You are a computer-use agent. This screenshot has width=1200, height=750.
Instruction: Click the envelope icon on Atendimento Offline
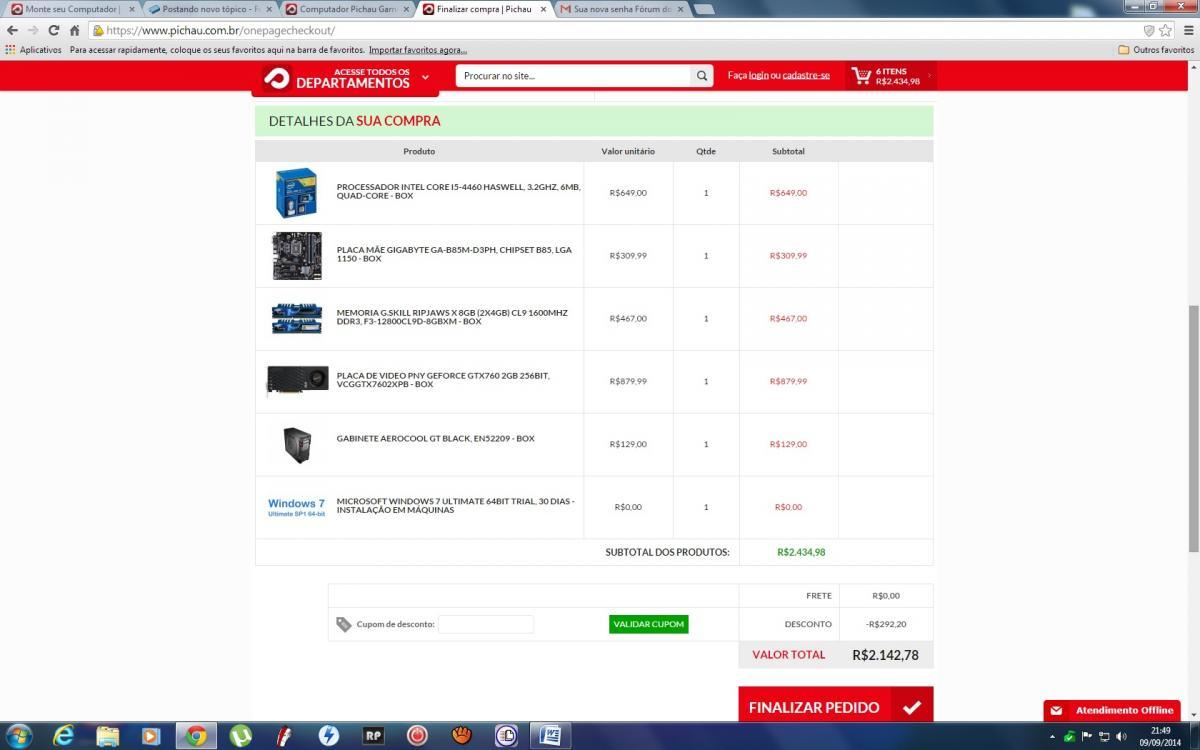1056,710
